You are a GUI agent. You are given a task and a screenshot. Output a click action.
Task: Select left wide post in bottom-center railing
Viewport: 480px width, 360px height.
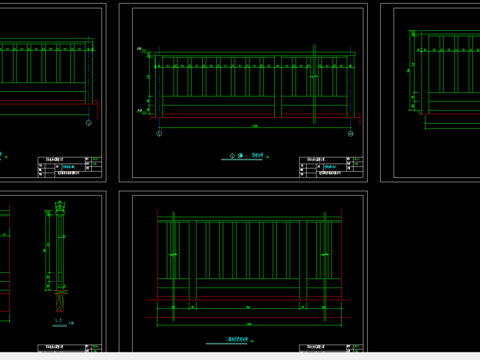[193, 260]
